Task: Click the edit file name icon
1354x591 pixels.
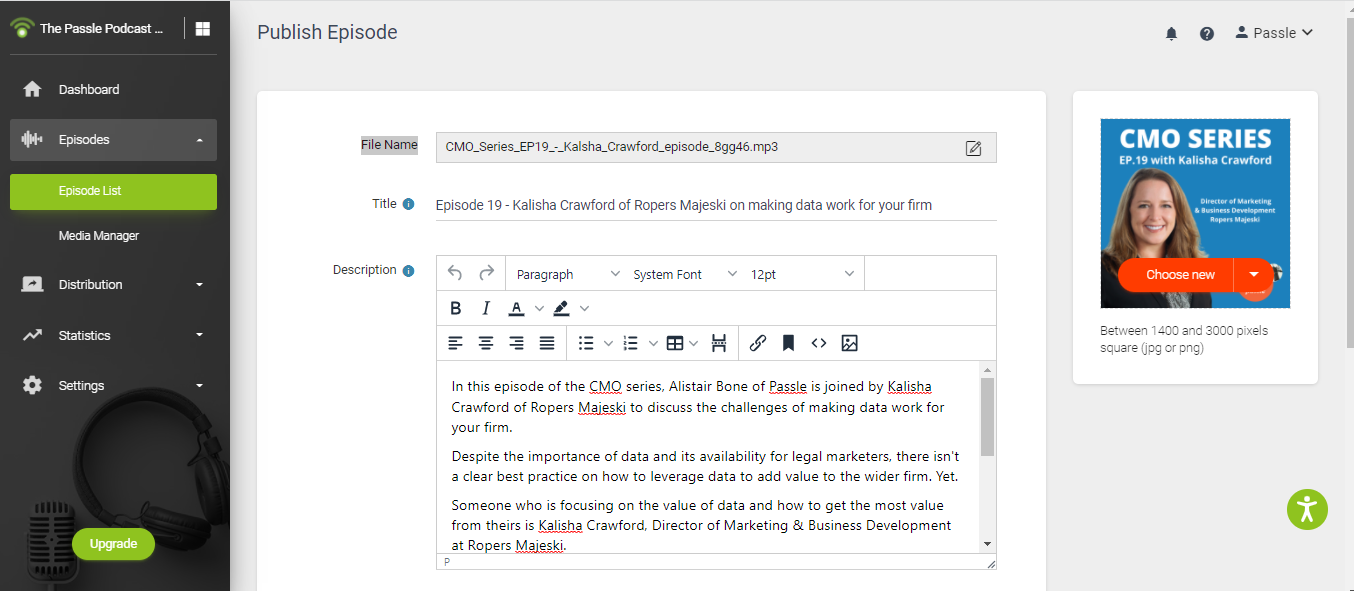Action: (x=973, y=148)
